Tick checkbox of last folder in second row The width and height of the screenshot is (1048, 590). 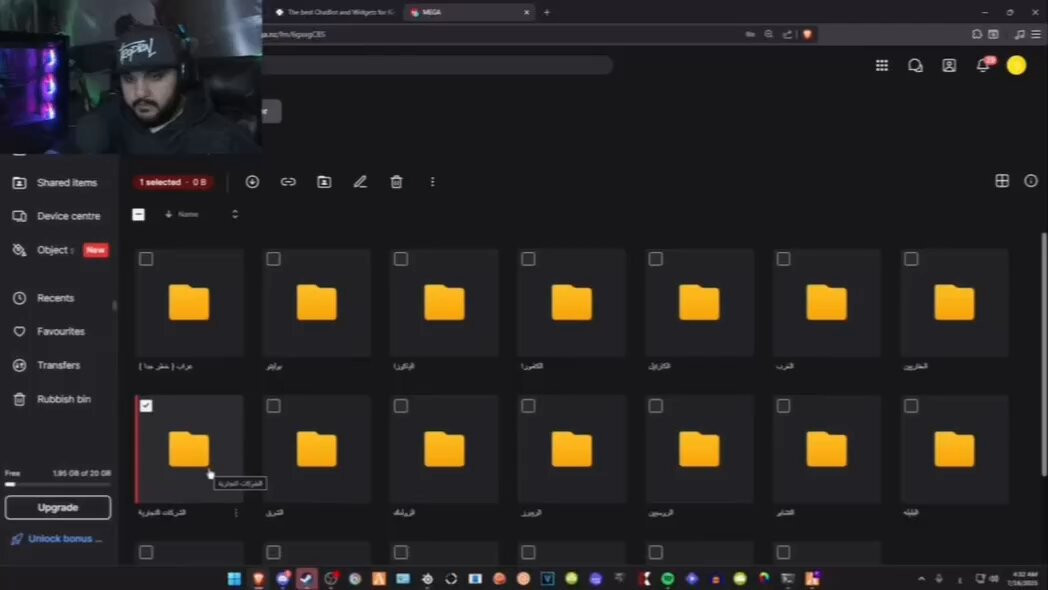(x=911, y=406)
